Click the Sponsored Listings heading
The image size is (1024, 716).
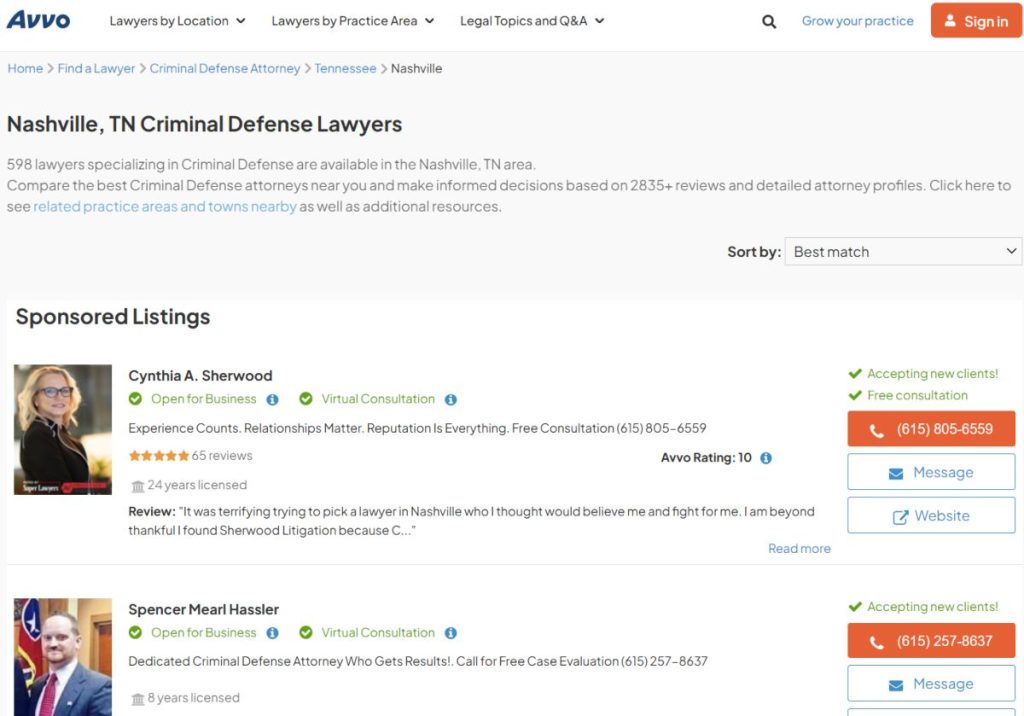point(113,317)
